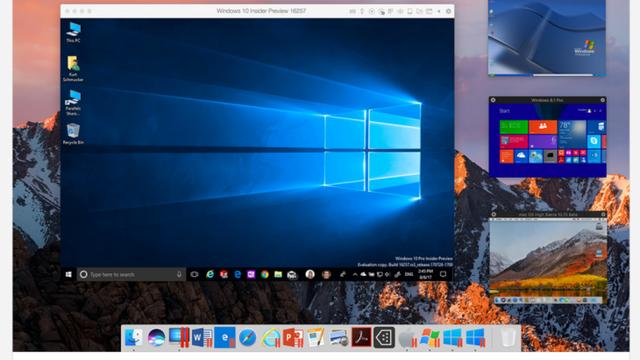Expand the title bar device icons arrow
The image size is (640, 360).
[439, 11]
